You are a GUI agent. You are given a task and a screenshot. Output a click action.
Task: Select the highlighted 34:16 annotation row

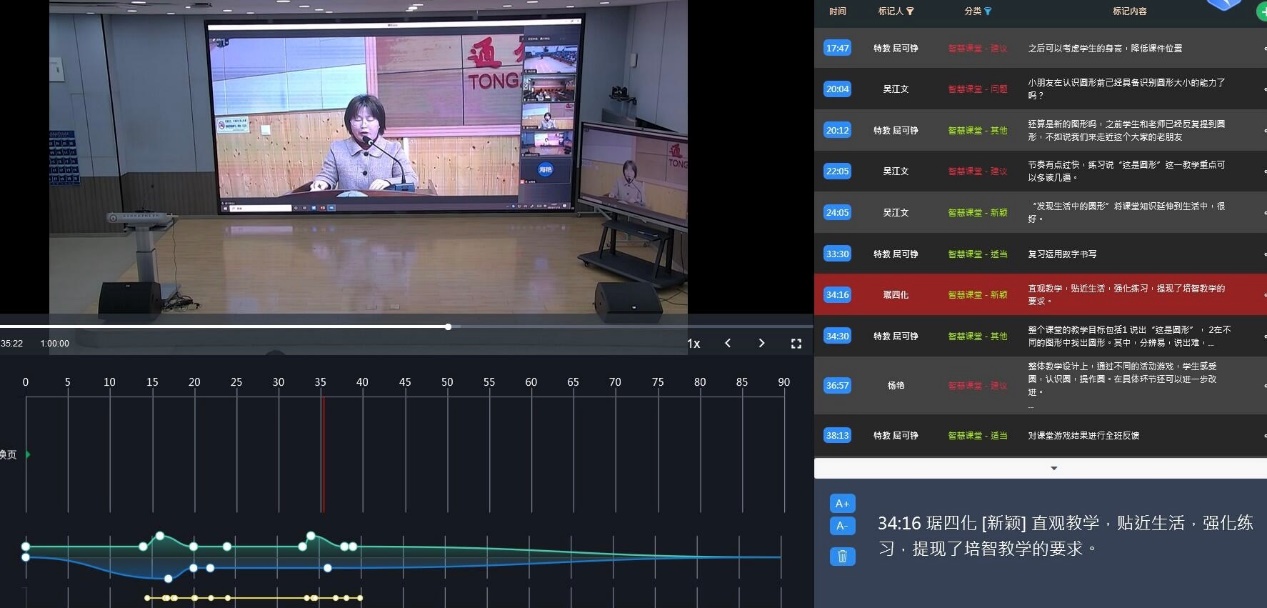(x=1040, y=294)
